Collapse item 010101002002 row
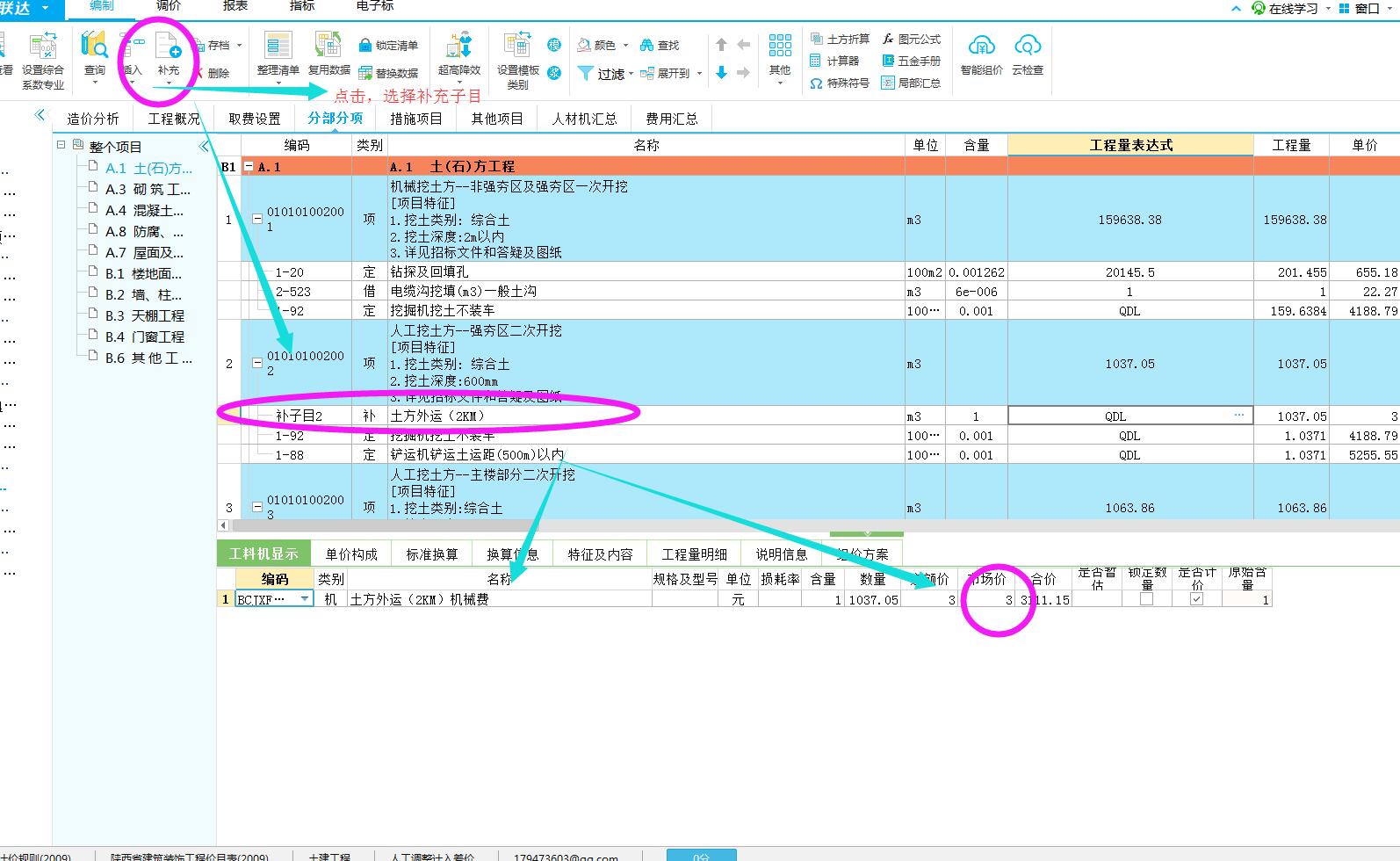 [x=257, y=362]
